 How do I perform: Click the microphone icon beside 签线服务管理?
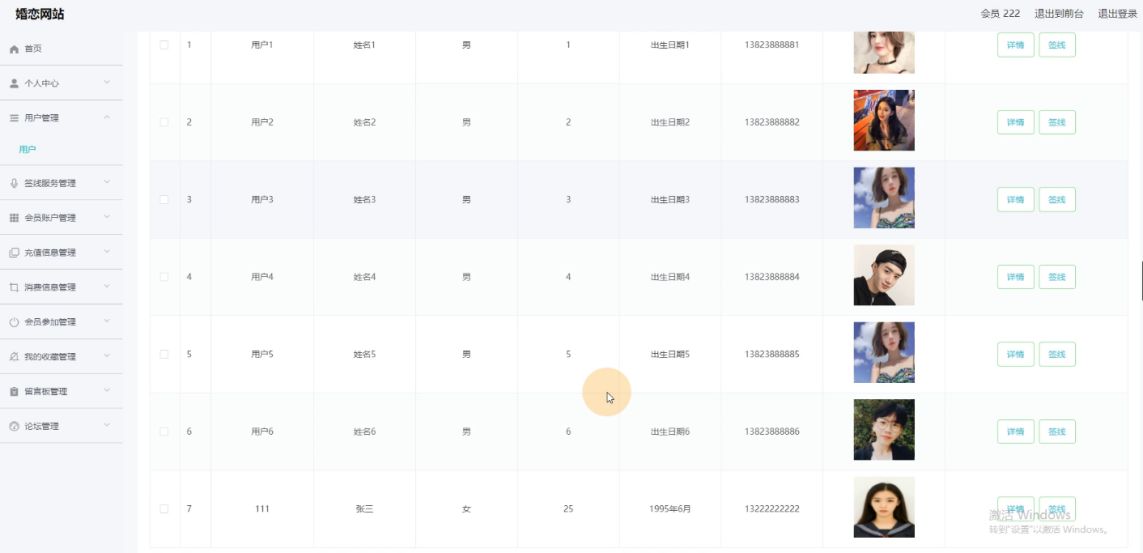click(14, 184)
